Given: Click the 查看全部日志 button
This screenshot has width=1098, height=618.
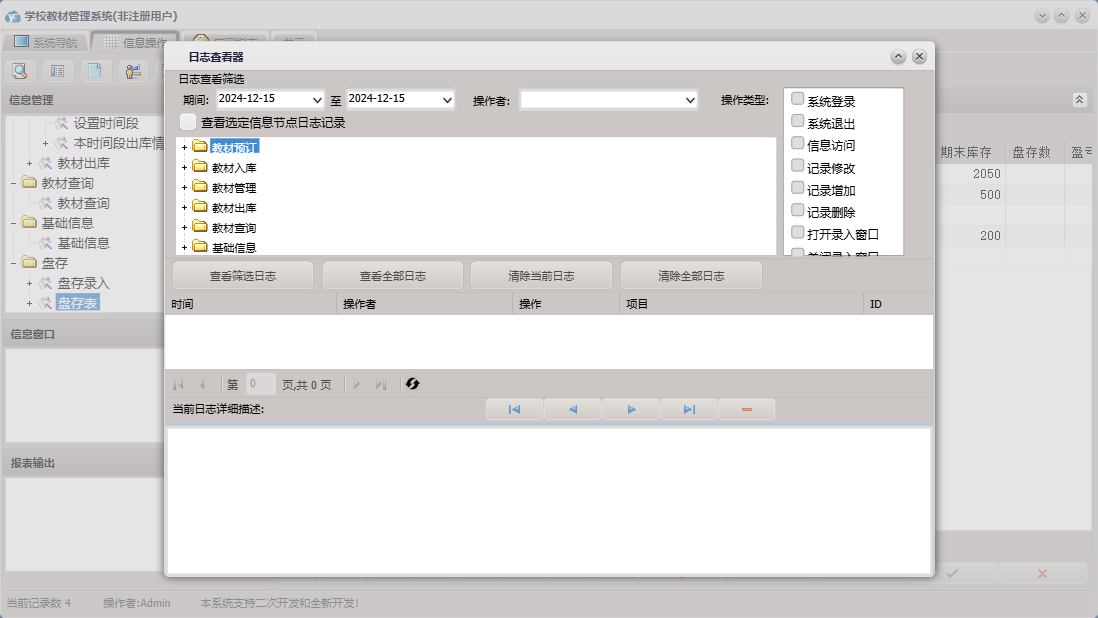Looking at the screenshot, I should [x=393, y=276].
